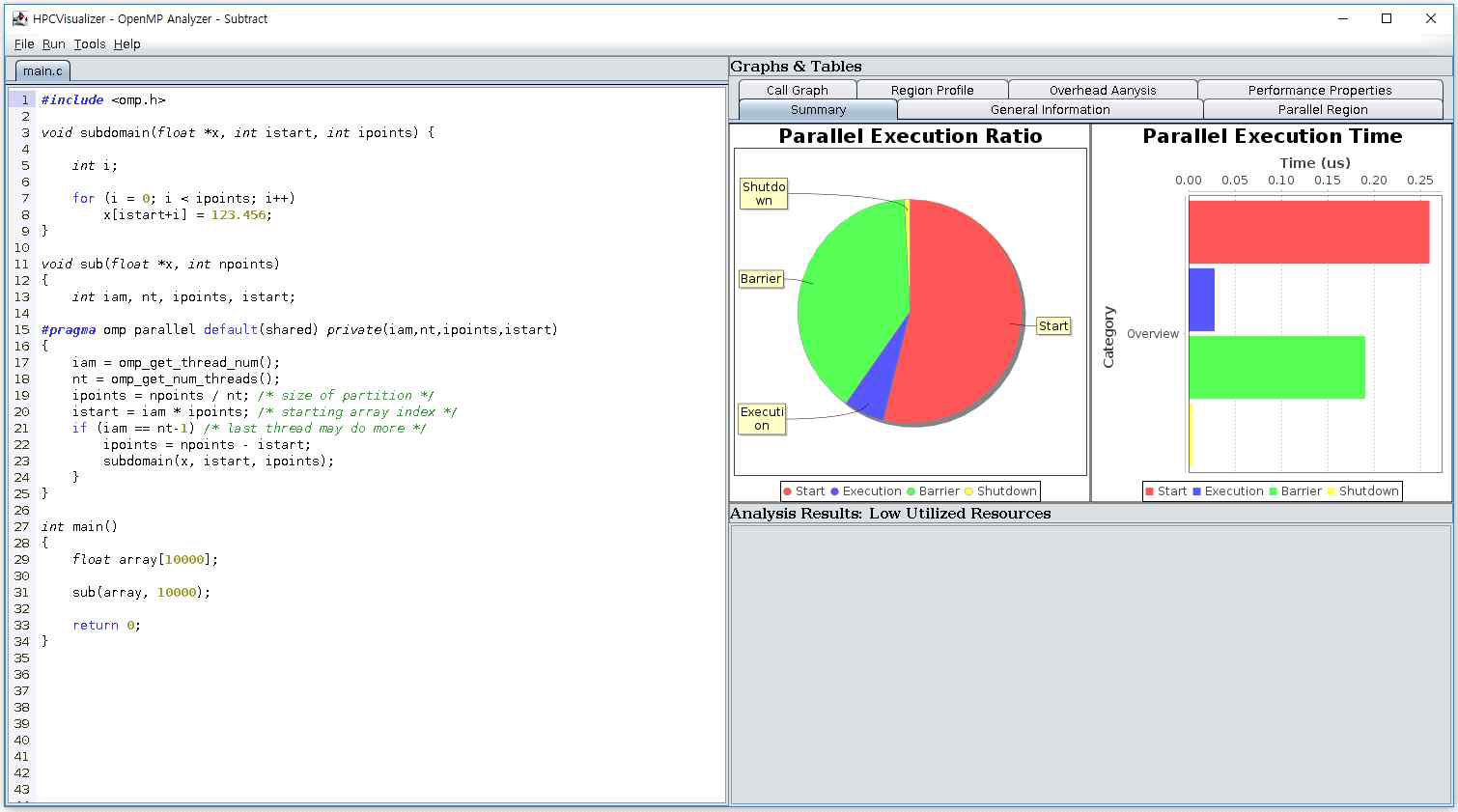Click the Overview category axis label
The width and height of the screenshot is (1458, 812).
(x=1153, y=334)
